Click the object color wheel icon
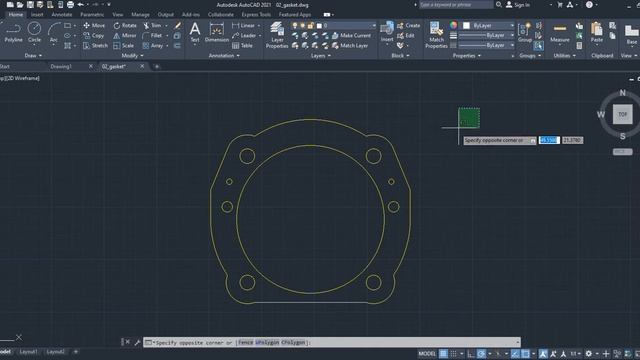 453,25
